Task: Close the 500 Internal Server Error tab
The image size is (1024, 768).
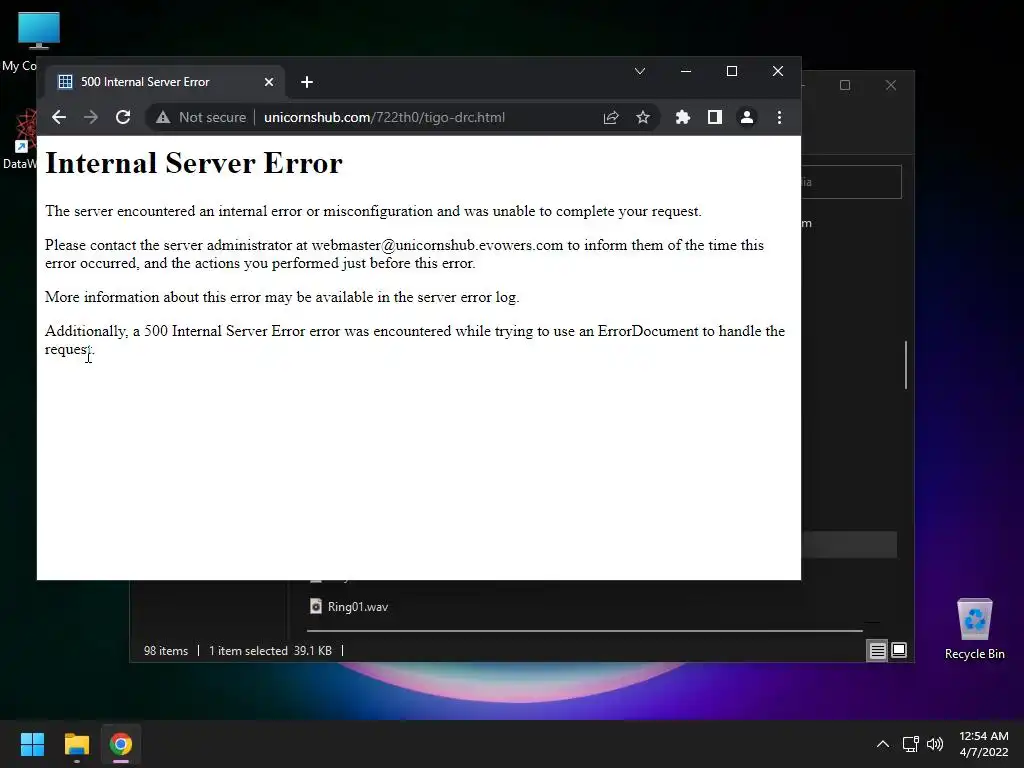Action: pyautogui.click(x=268, y=82)
